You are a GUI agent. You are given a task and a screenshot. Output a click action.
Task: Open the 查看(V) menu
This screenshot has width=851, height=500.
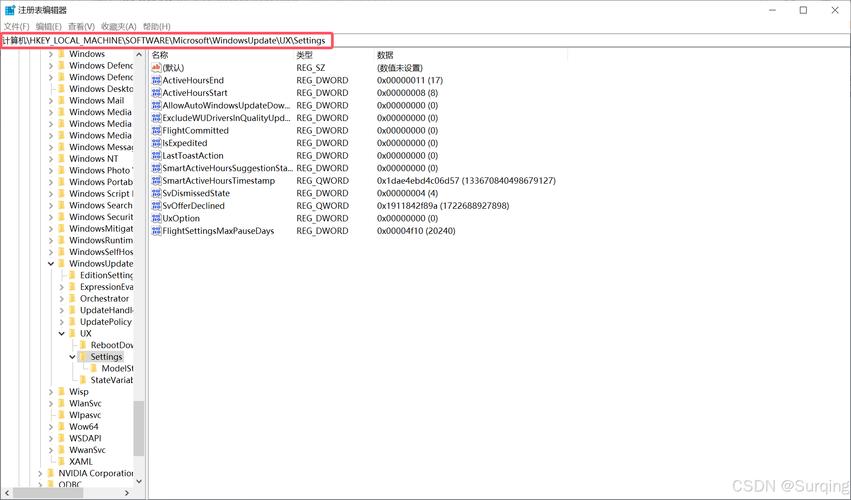81,26
